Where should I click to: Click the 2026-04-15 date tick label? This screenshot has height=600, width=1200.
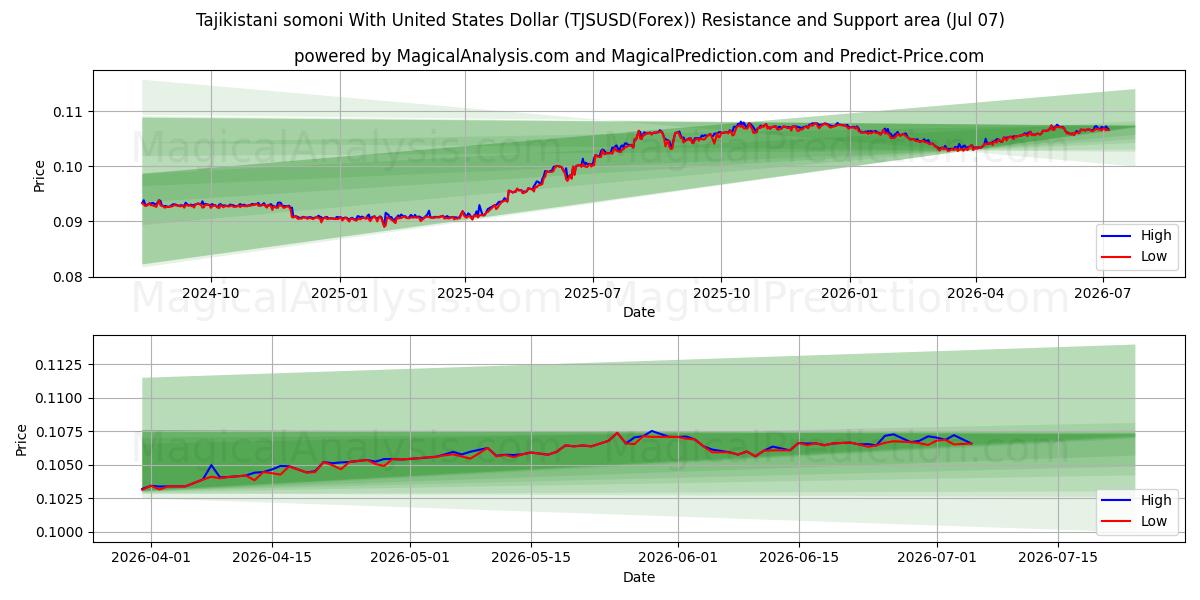(x=274, y=557)
